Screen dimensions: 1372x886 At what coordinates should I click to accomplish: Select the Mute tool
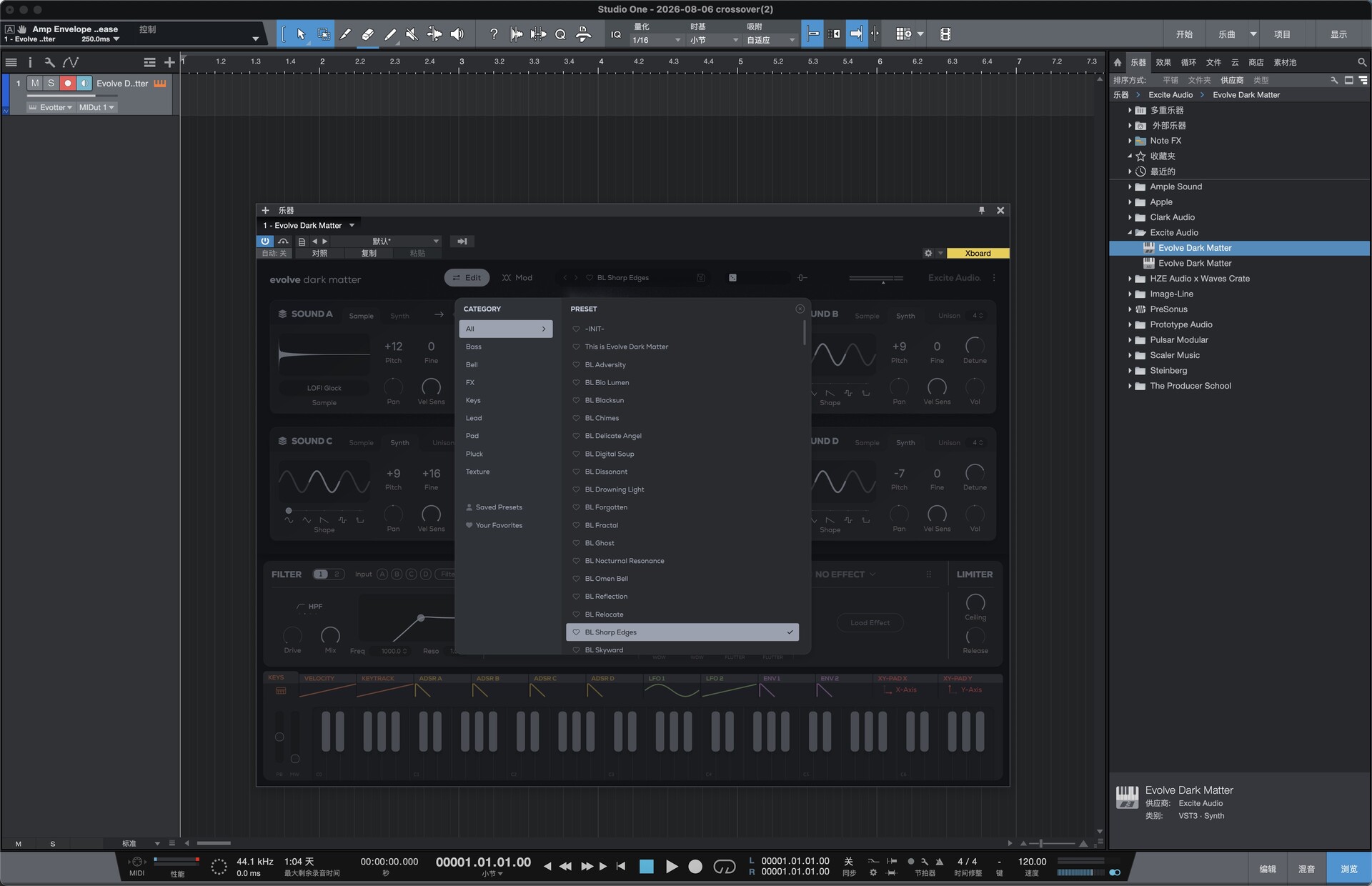click(412, 34)
